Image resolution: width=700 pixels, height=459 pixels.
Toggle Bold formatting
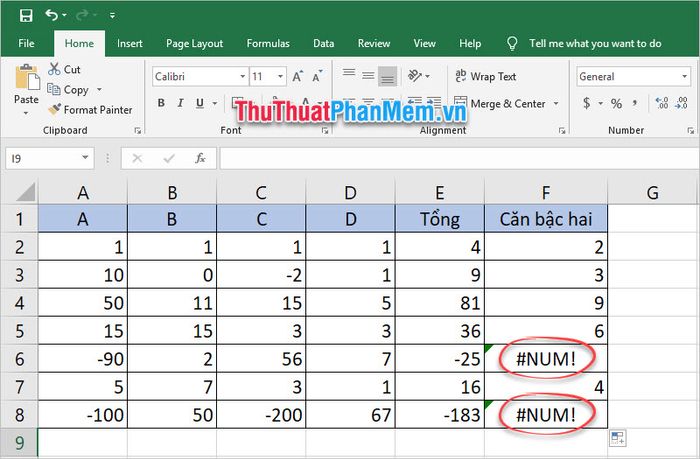161,103
